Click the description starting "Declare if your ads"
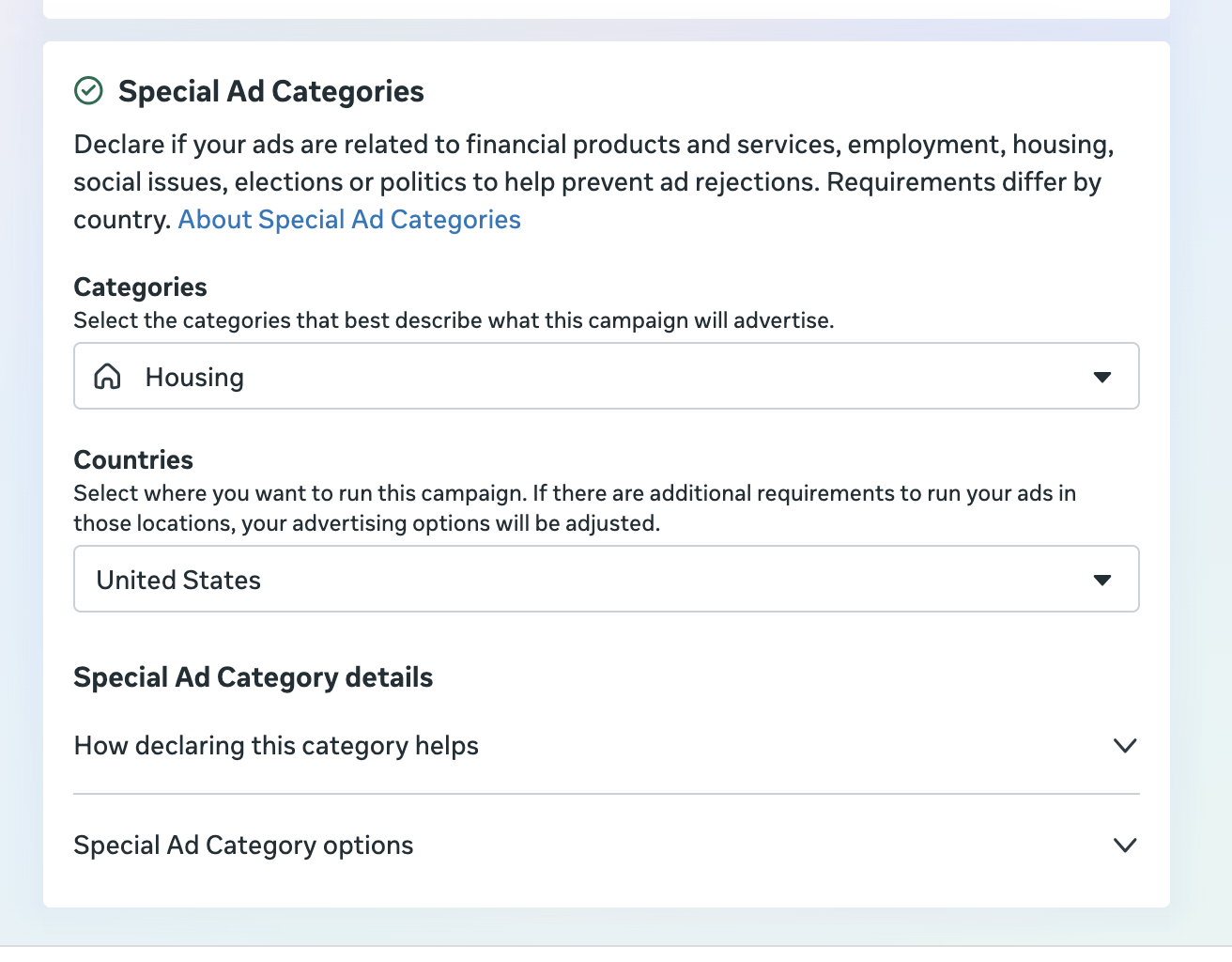1232x962 pixels. click(x=594, y=181)
